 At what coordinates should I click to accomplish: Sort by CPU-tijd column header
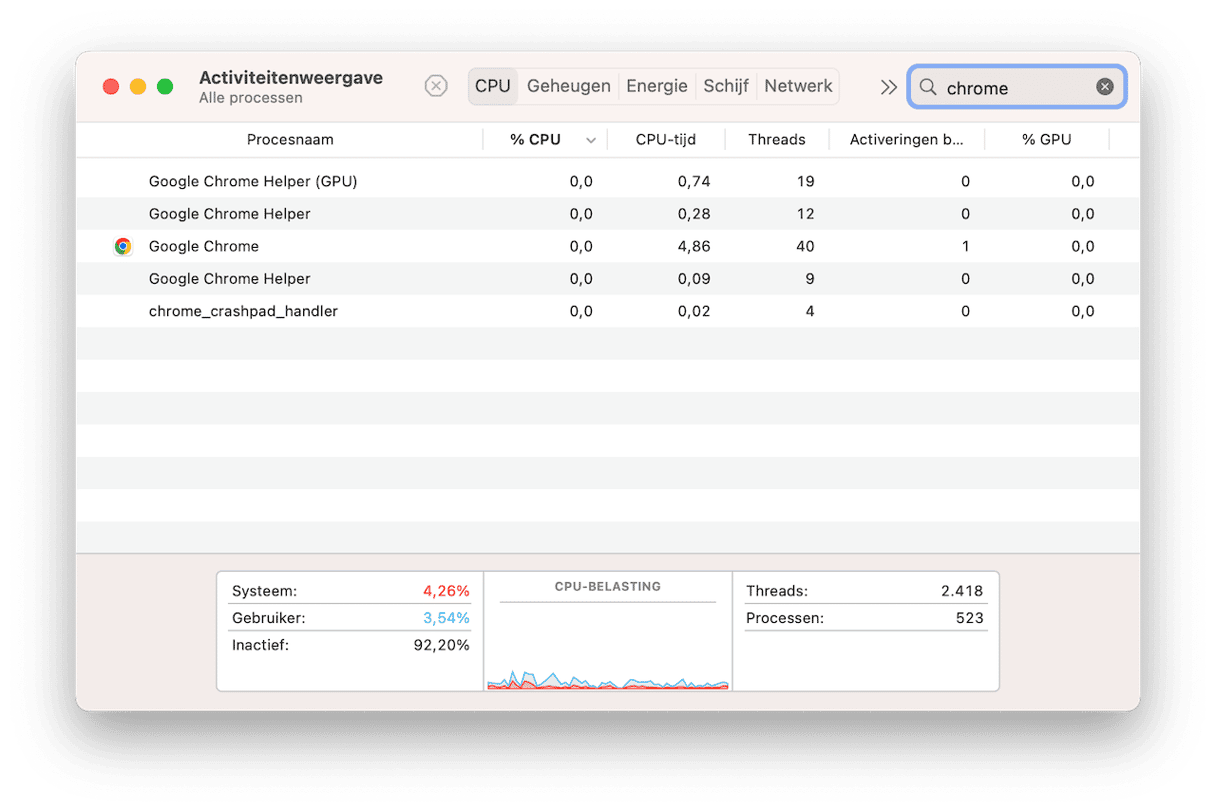tap(666, 140)
